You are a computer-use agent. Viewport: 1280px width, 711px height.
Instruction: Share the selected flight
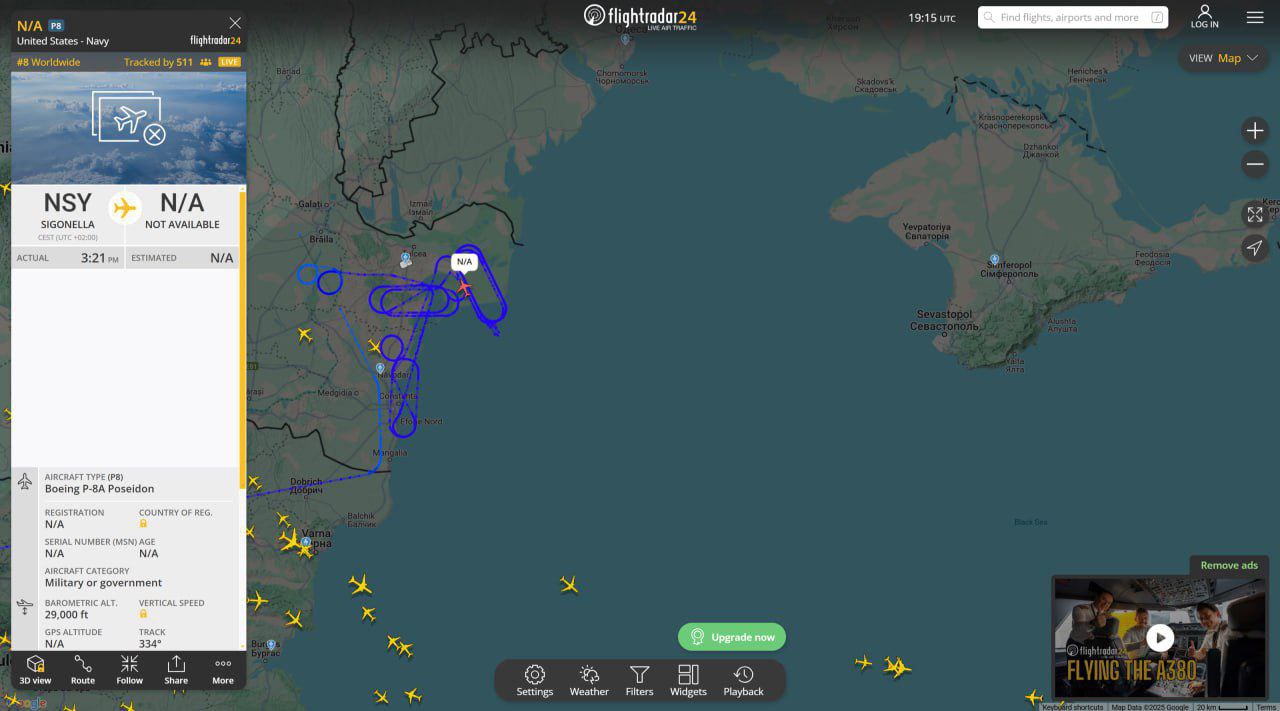click(x=176, y=669)
